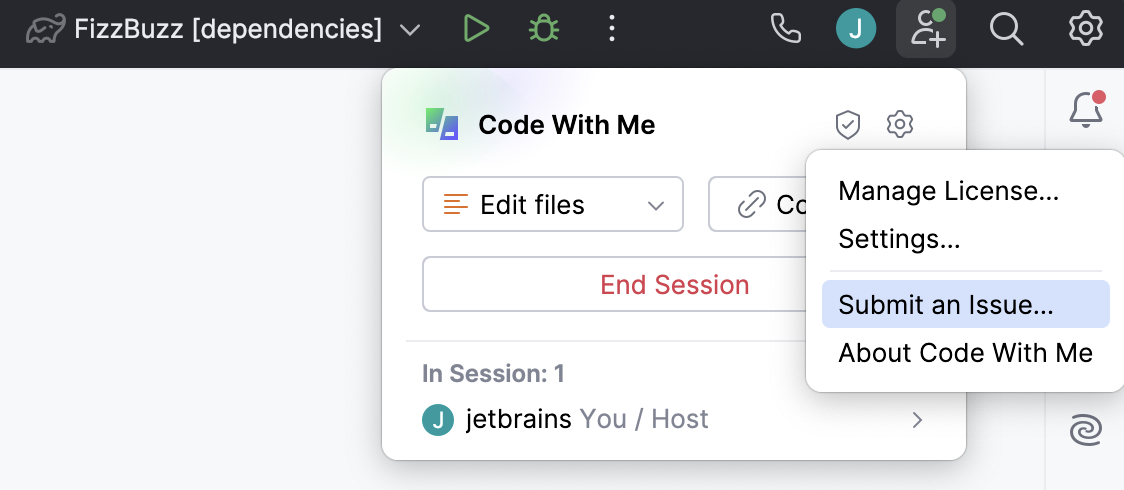Expand the FizzBuzz [dependencies] run configuration dropdown

[409, 30]
